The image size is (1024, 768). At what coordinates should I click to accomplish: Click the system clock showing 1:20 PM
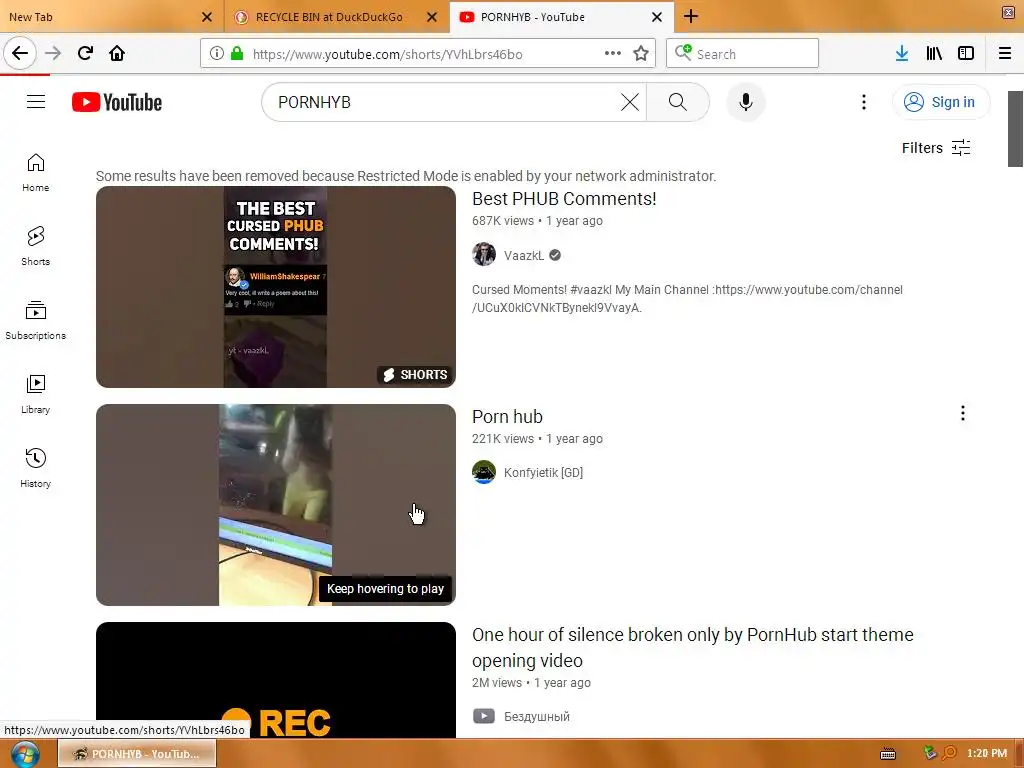pyautogui.click(x=987, y=754)
